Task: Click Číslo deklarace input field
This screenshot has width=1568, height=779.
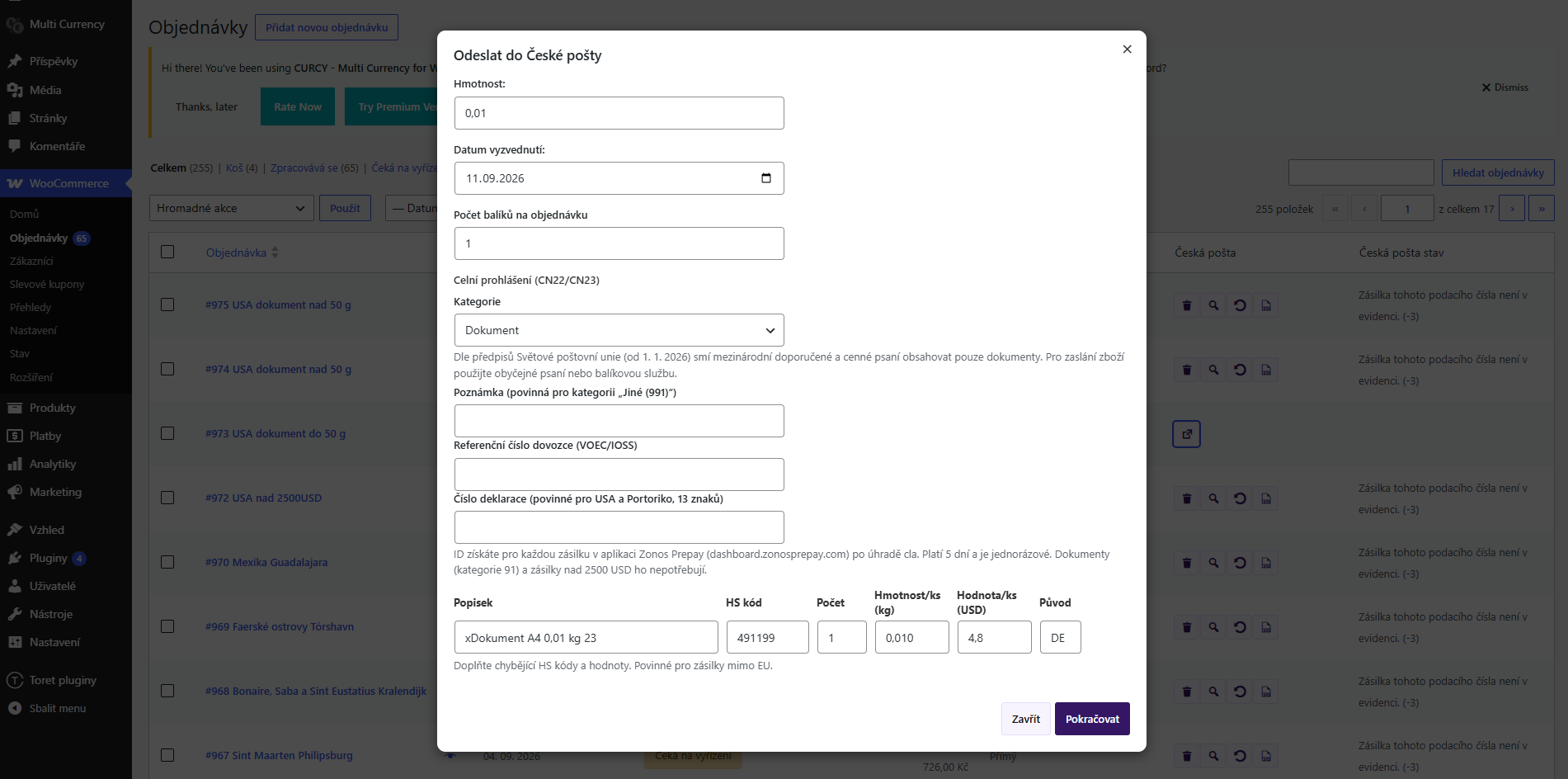Action: pos(619,527)
